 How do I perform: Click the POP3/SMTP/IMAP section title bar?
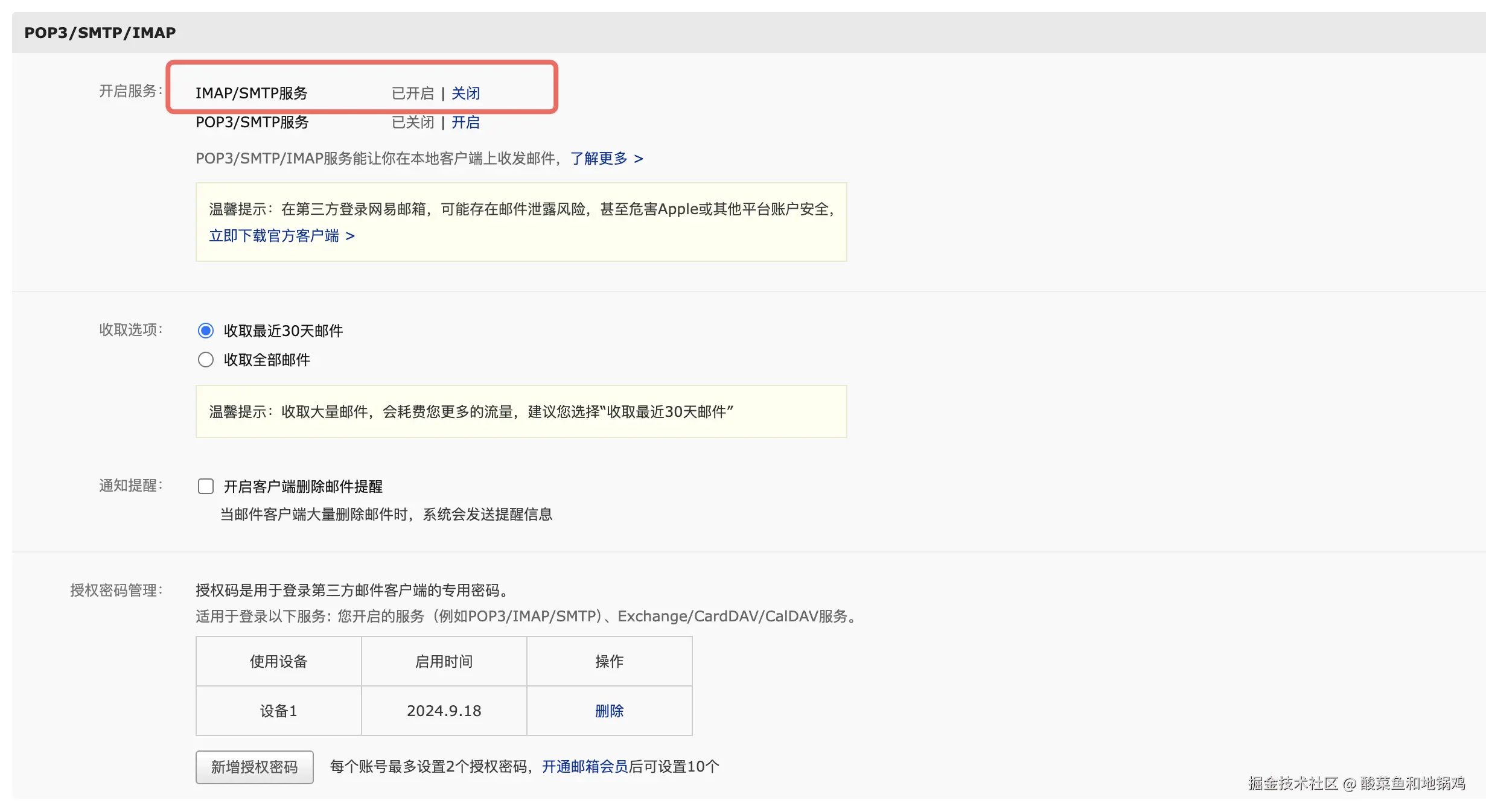[x=100, y=33]
